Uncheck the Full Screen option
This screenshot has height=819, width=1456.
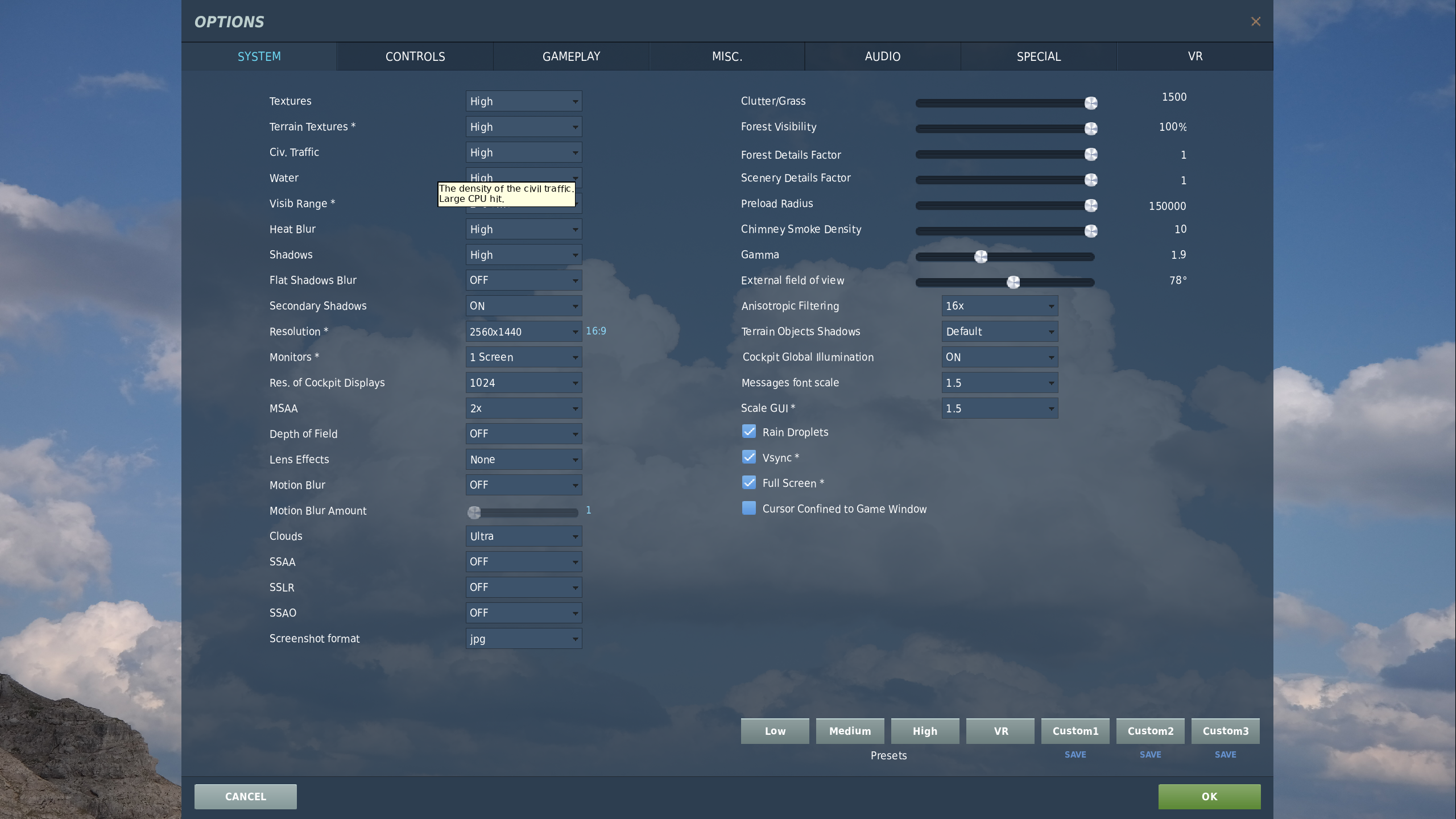click(x=749, y=483)
